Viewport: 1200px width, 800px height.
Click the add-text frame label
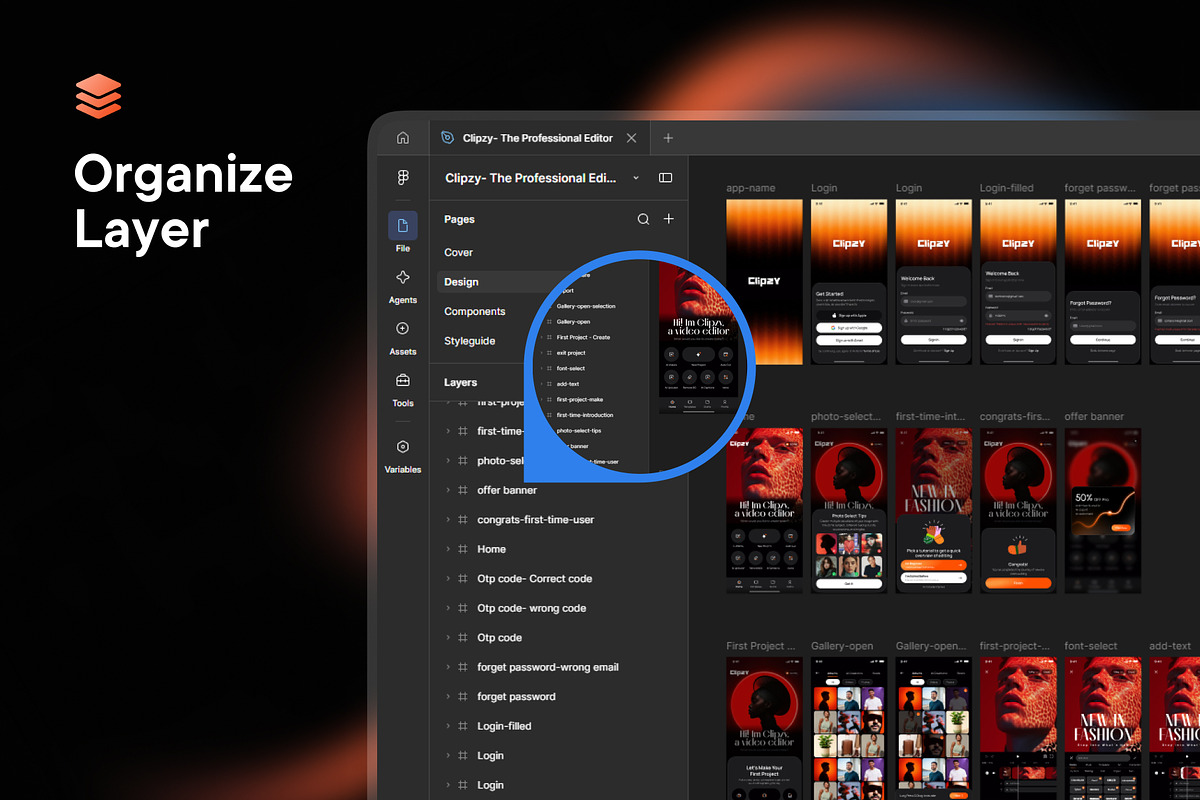click(1170, 646)
